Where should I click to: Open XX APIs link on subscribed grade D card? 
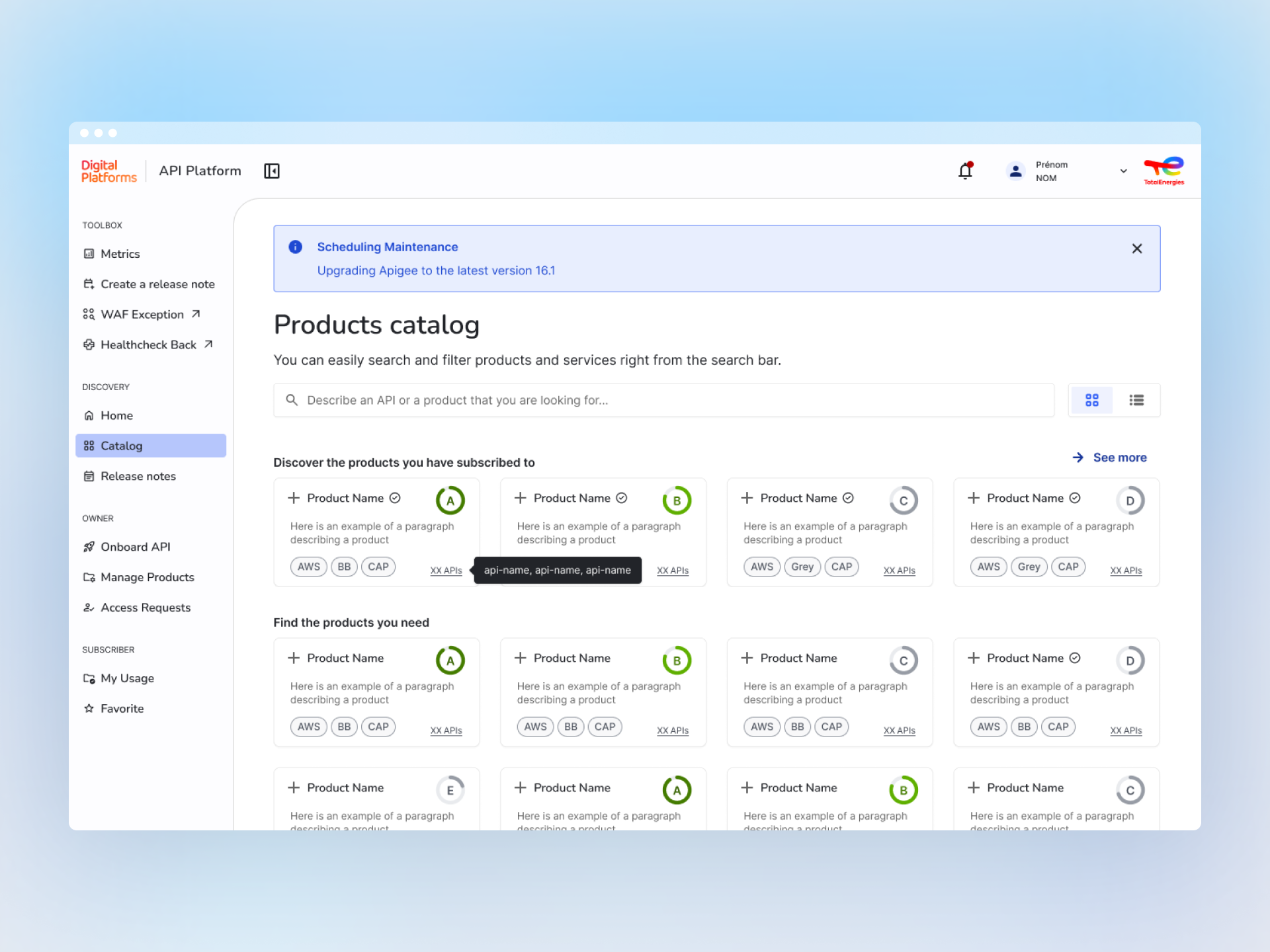[1126, 571]
